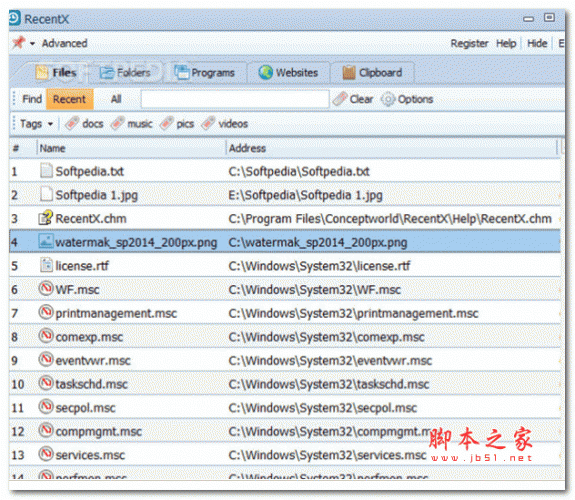Click the Clipboard tab icon
Image resolution: width=575 pixels, height=500 pixels.
[x=349, y=72]
